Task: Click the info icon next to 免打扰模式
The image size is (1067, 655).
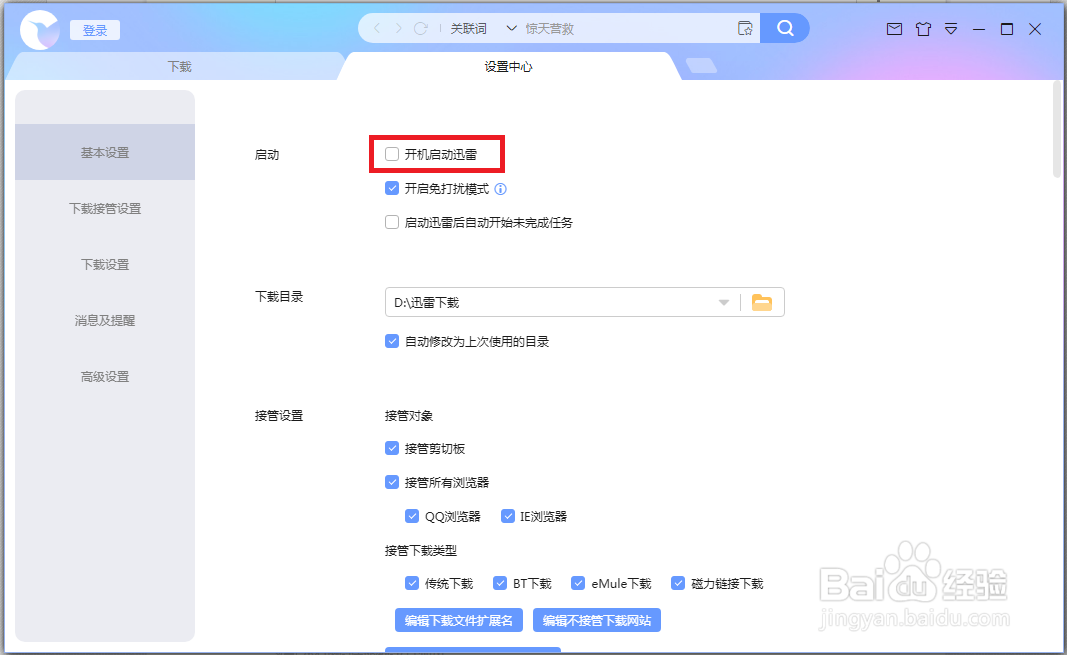Action: point(500,189)
